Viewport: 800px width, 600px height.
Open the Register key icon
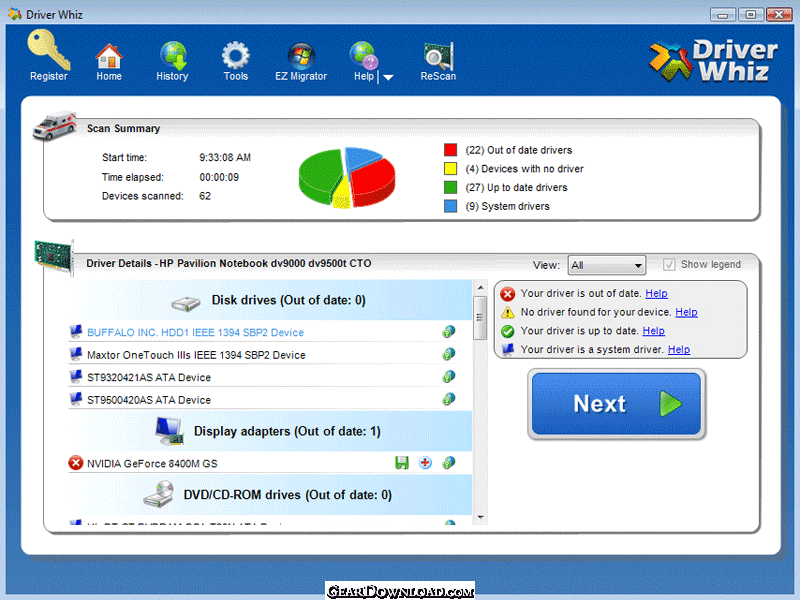tap(48, 49)
